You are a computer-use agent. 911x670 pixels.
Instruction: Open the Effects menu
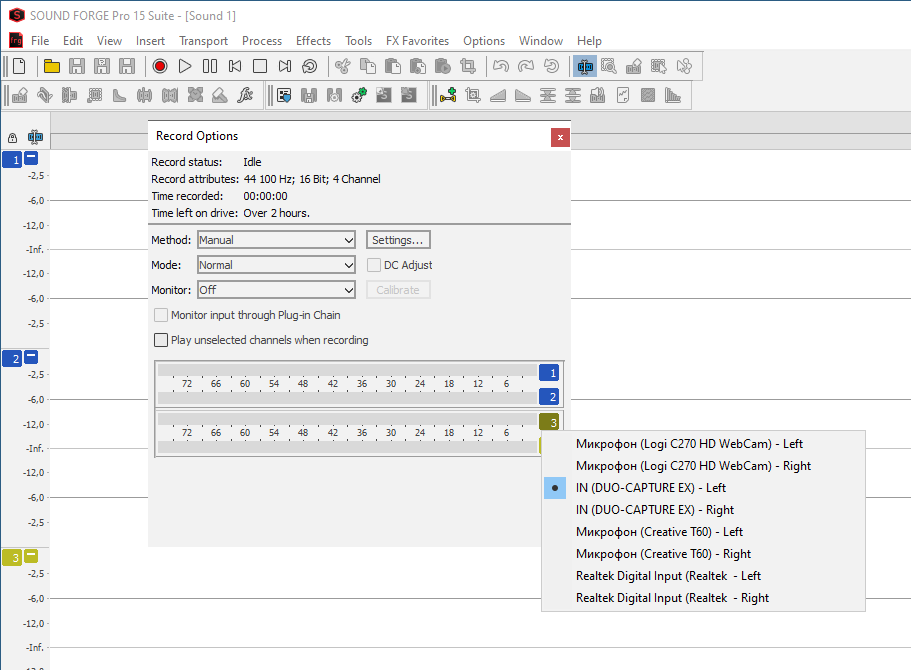tap(313, 41)
